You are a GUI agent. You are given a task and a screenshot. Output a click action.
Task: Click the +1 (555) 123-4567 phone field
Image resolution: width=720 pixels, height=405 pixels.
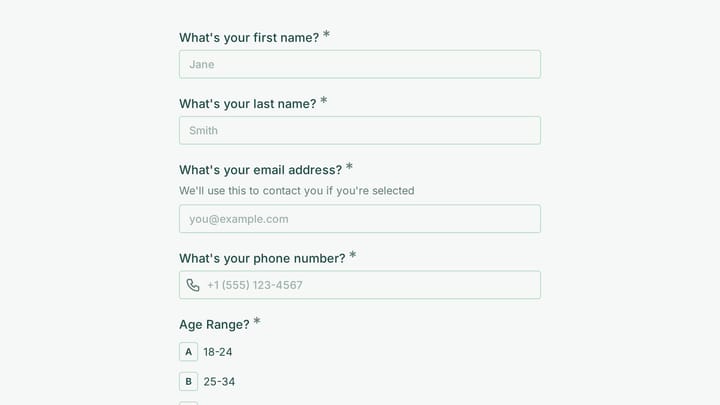coord(360,285)
